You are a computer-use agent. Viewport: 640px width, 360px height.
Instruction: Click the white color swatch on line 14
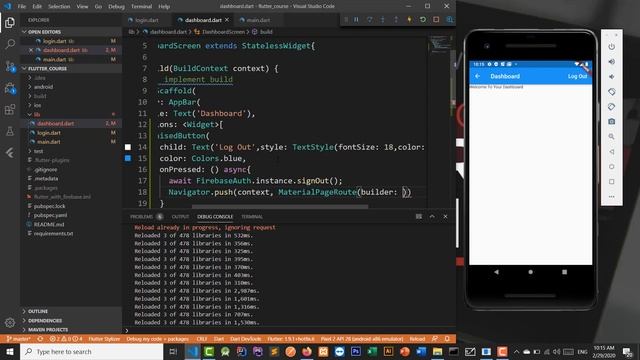point(128,147)
